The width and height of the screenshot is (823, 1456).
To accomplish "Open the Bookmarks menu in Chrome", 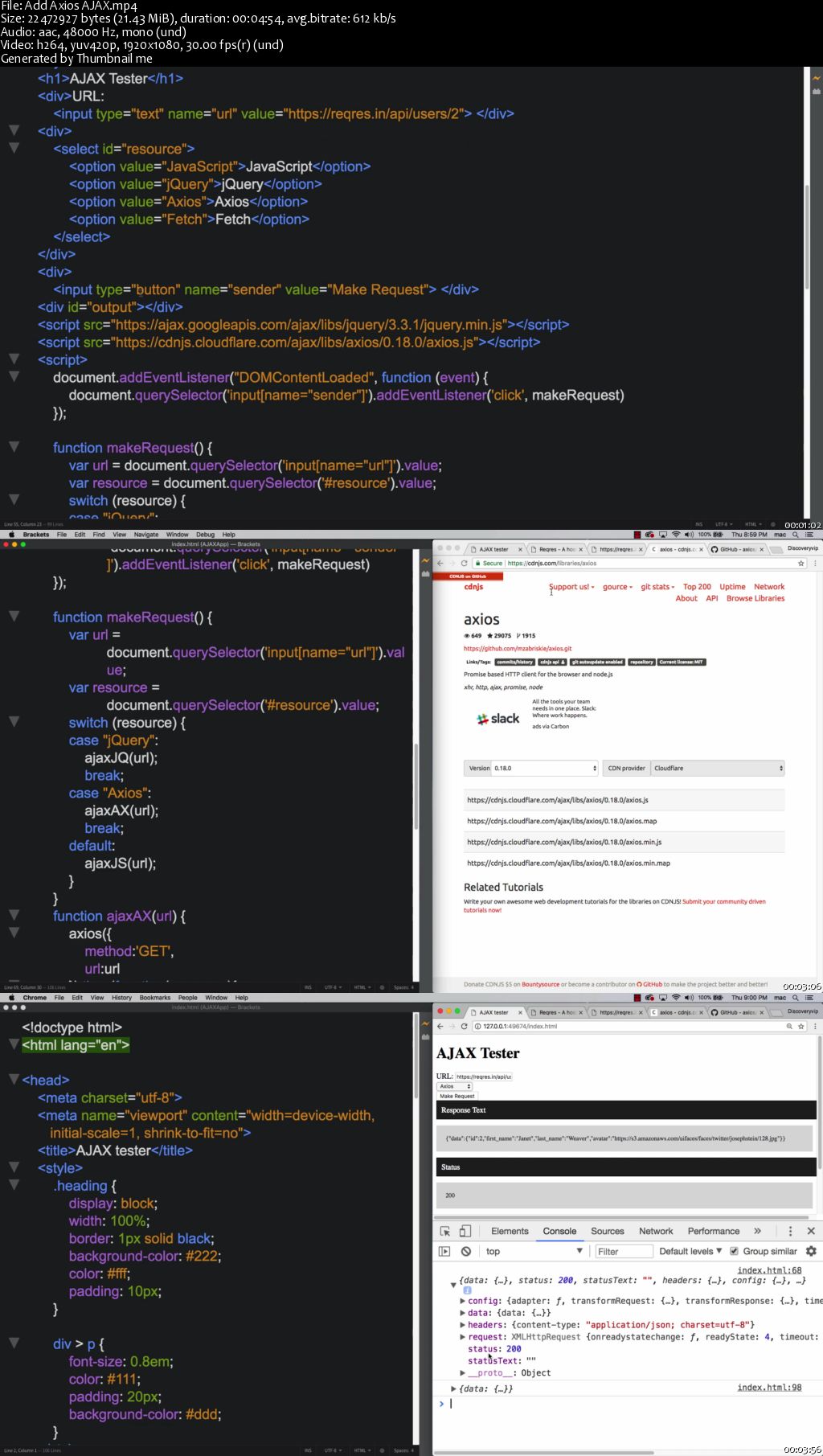I will (155, 997).
